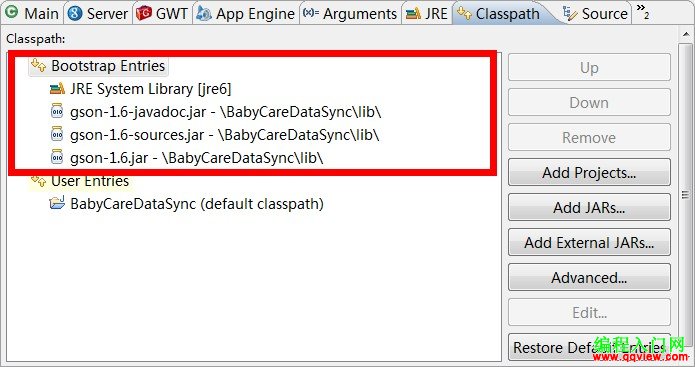The height and width of the screenshot is (367, 695).
Task: Click the Add JARs... button
Action: (x=589, y=207)
